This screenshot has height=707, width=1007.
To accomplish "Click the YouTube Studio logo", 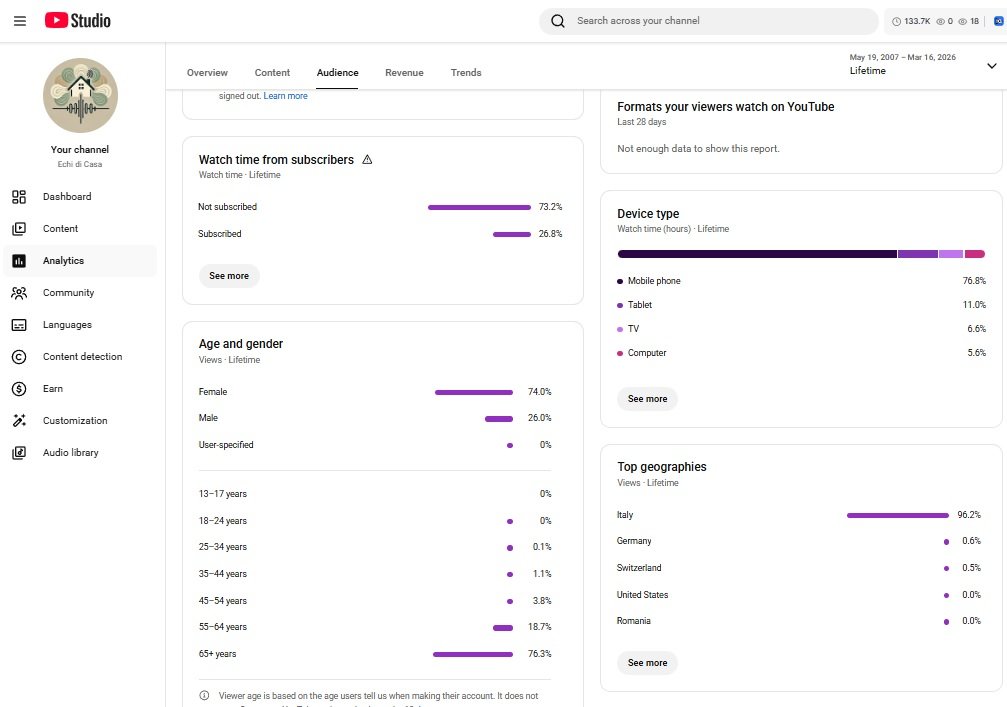I will (78, 21).
